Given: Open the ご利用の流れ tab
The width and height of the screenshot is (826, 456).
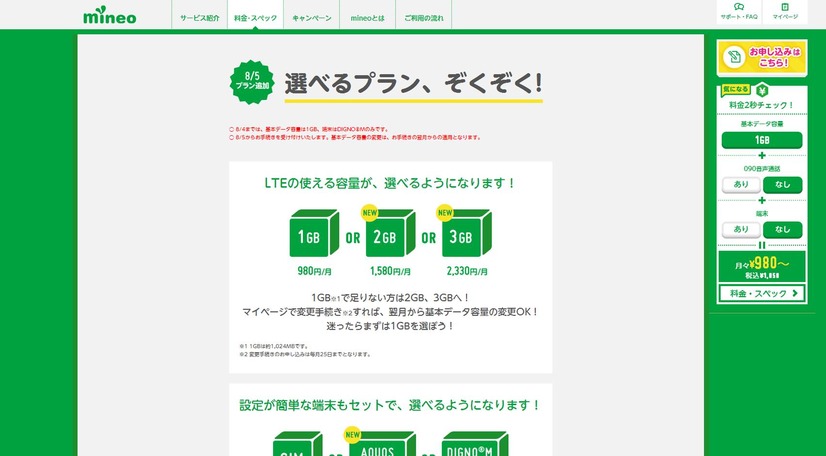Looking at the screenshot, I should tap(424, 17).
